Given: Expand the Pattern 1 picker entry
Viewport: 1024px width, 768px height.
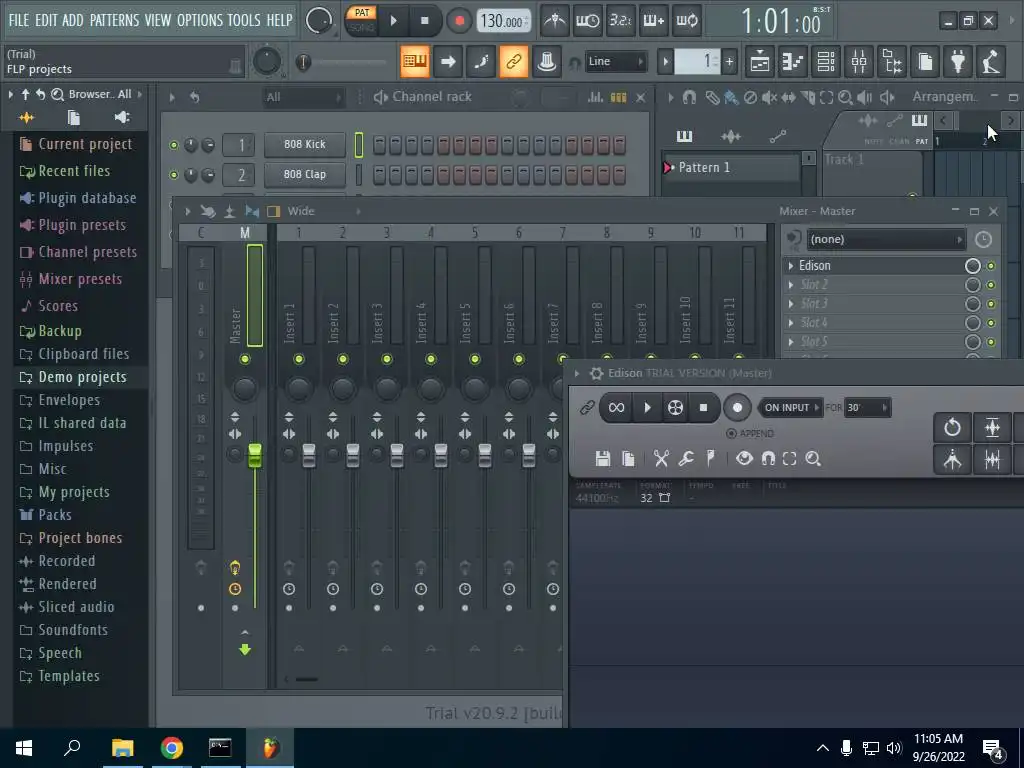Looking at the screenshot, I should (668, 168).
